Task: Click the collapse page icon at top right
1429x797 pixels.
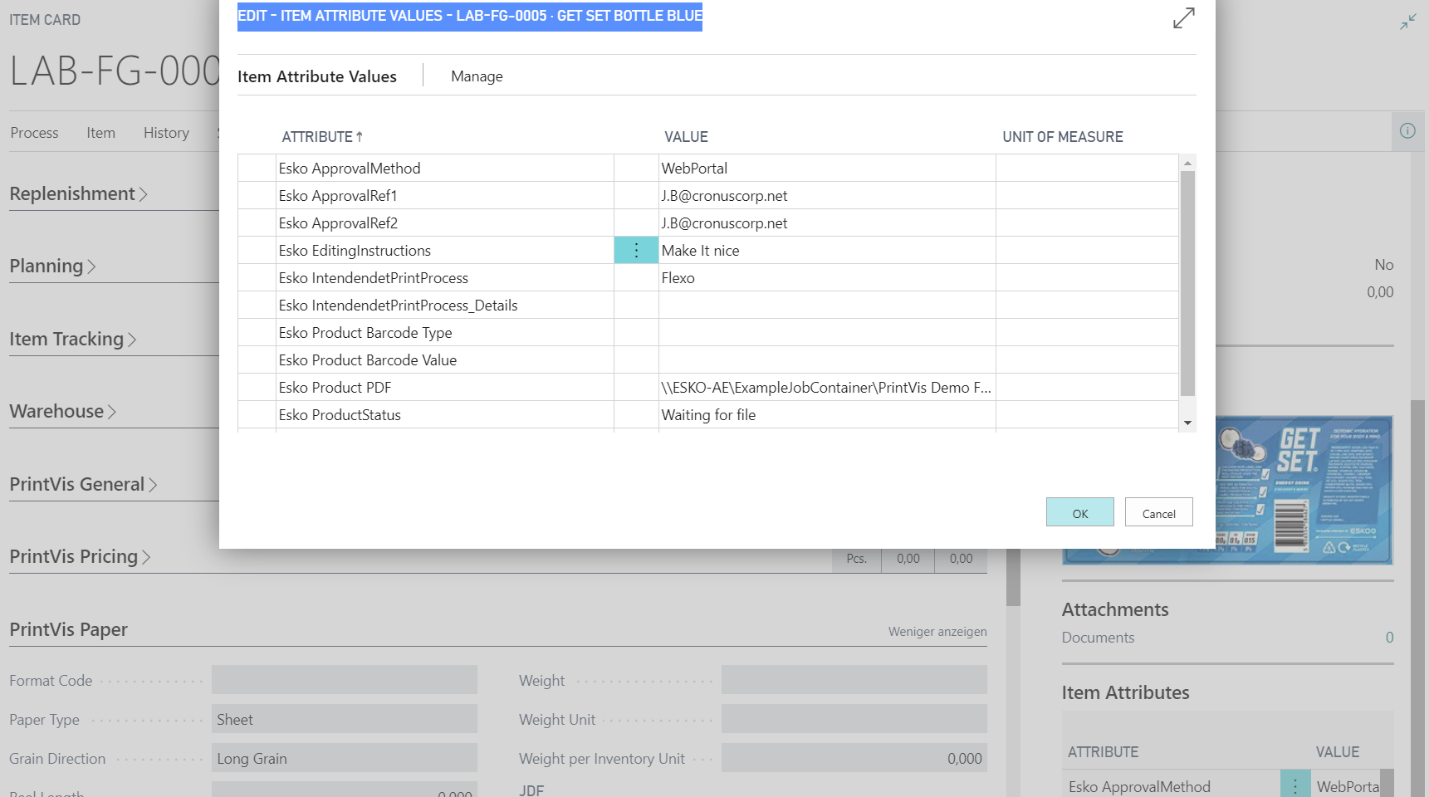Action: (x=1408, y=21)
